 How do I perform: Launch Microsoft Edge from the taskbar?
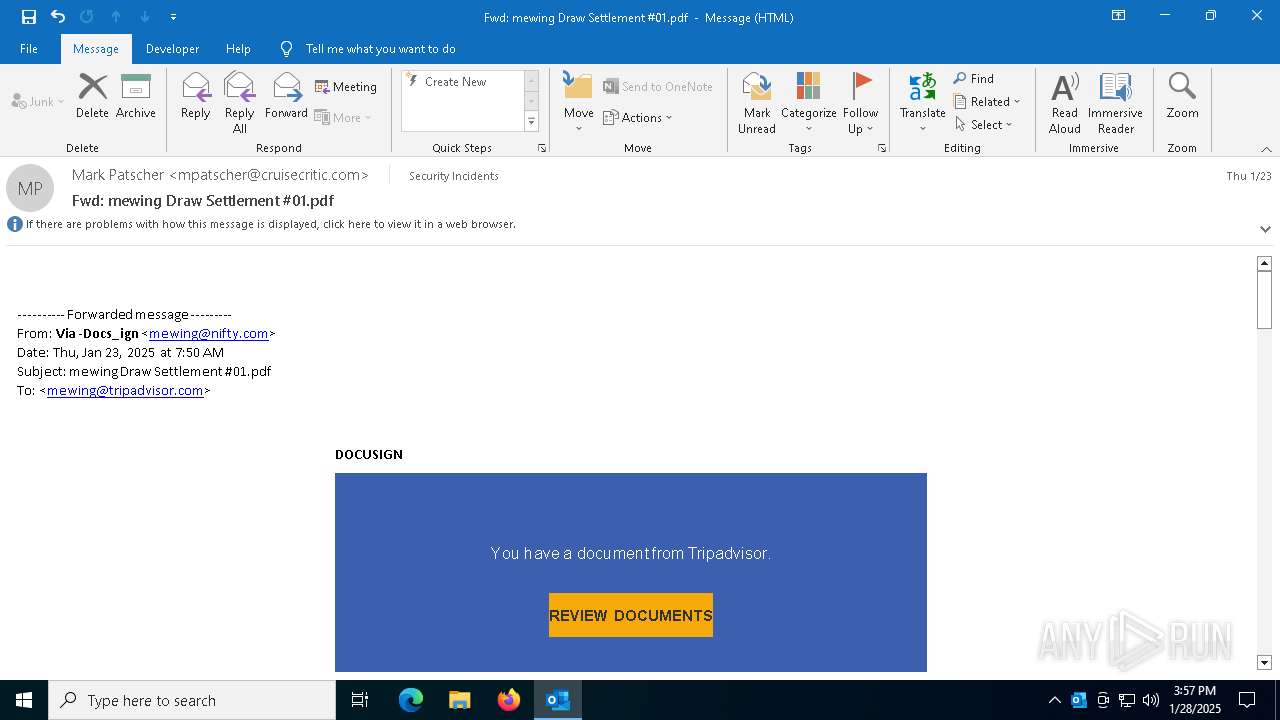pos(411,700)
